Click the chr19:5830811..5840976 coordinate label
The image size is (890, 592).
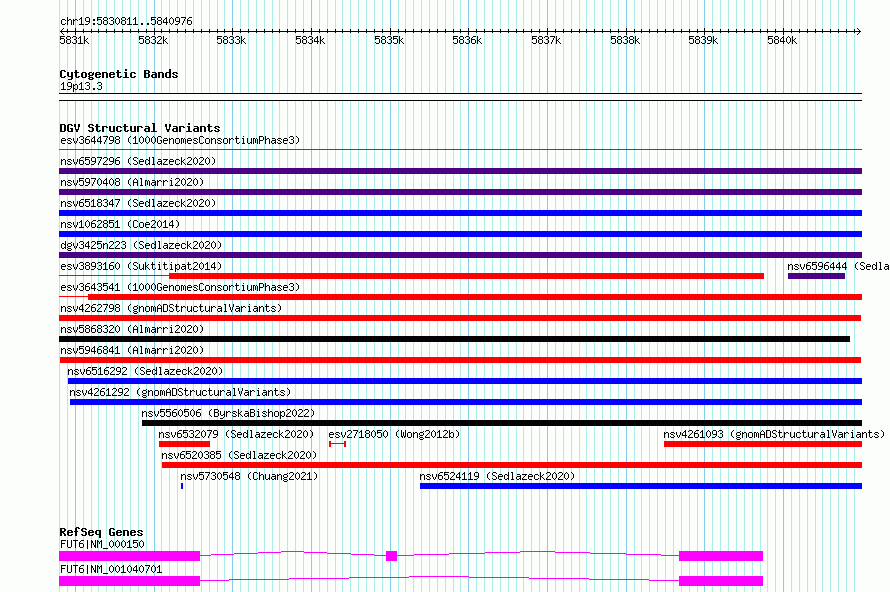tap(126, 21)
